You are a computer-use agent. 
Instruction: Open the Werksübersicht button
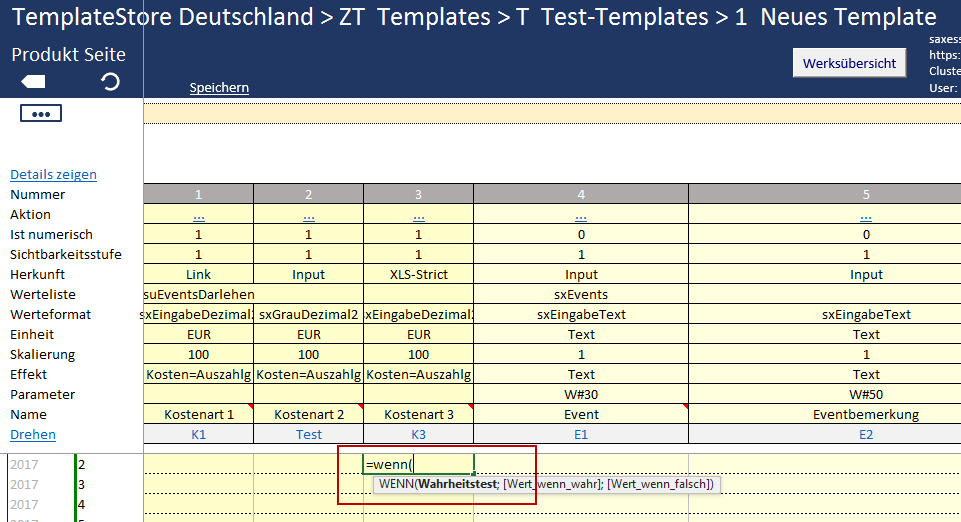(849, 63)
